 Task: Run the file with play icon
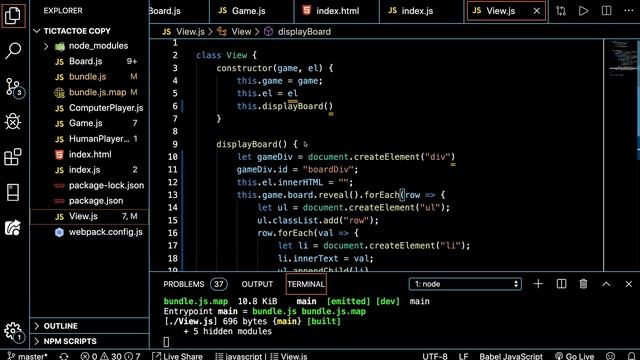click(x=584, y=11)
